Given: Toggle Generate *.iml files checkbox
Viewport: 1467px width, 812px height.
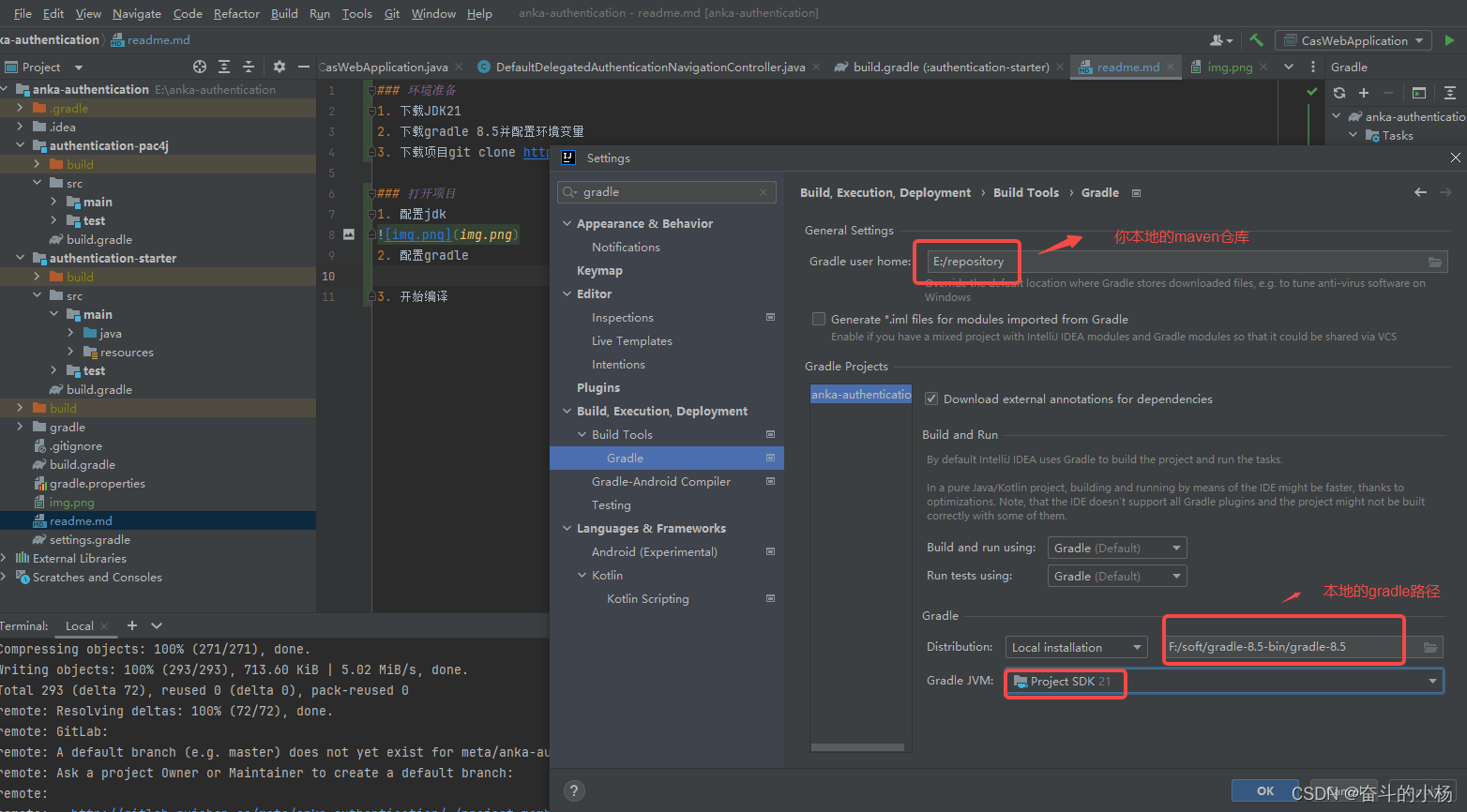Looking at the screenshot, I should [819, 319].
